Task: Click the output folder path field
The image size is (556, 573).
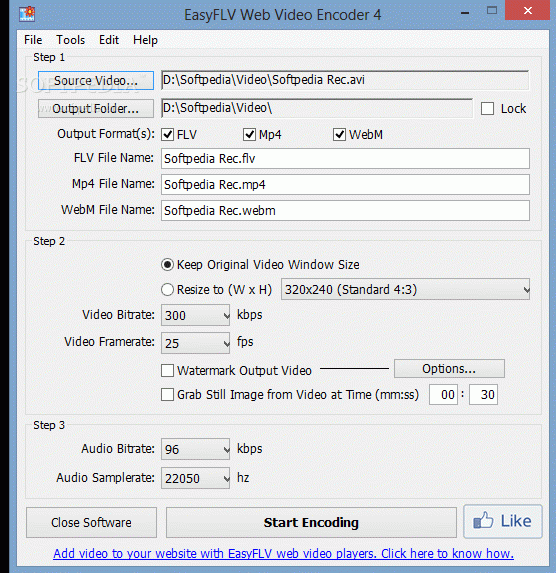Action: [x=317, y=108]
